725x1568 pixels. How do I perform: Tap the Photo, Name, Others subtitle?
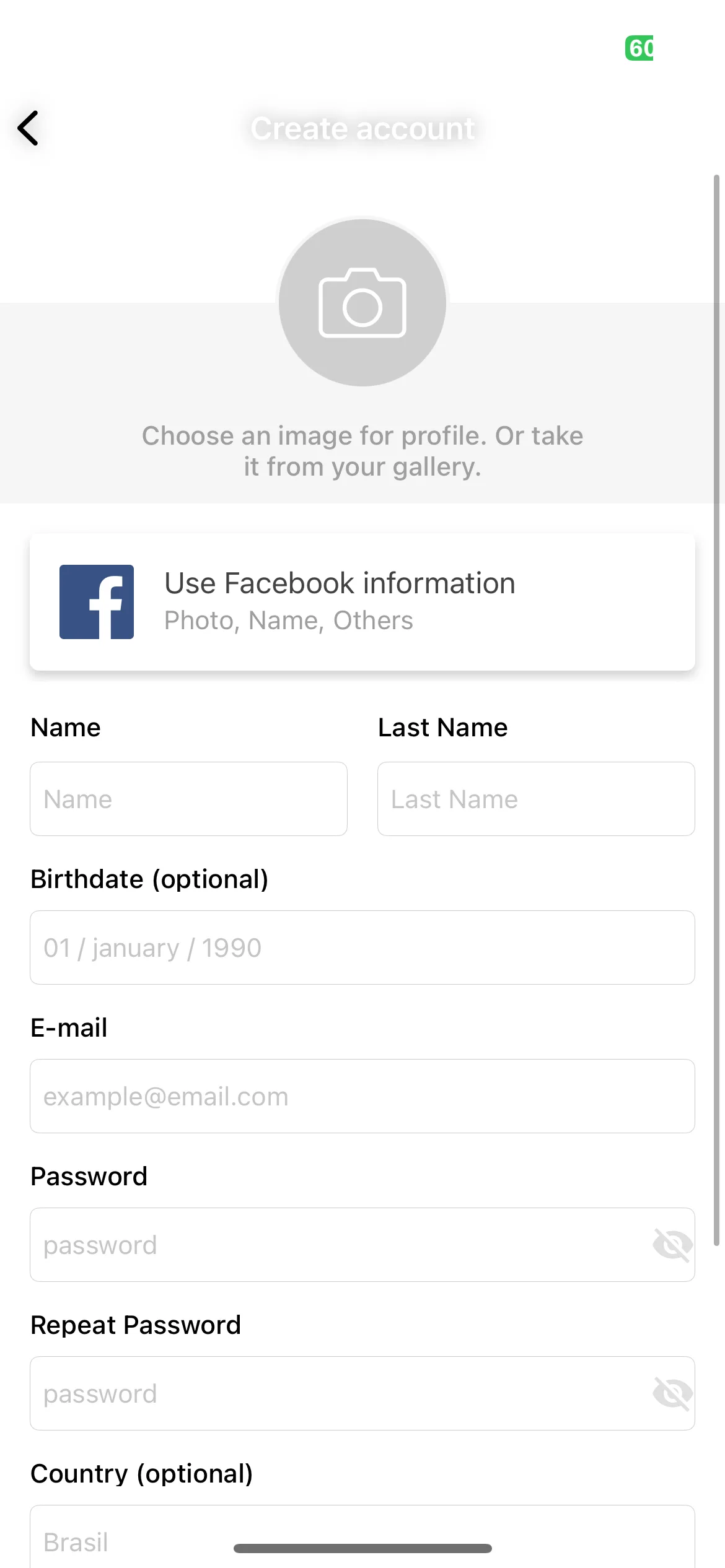[288, 621]
